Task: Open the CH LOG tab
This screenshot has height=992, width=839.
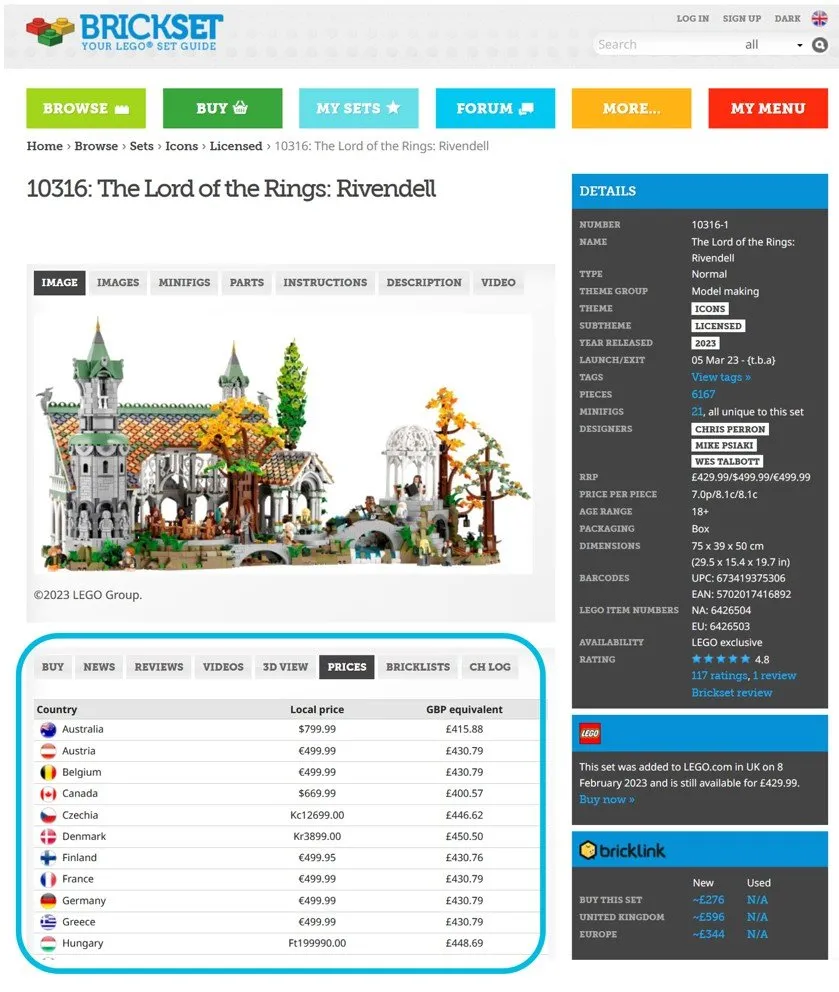Action: (490, 667)
